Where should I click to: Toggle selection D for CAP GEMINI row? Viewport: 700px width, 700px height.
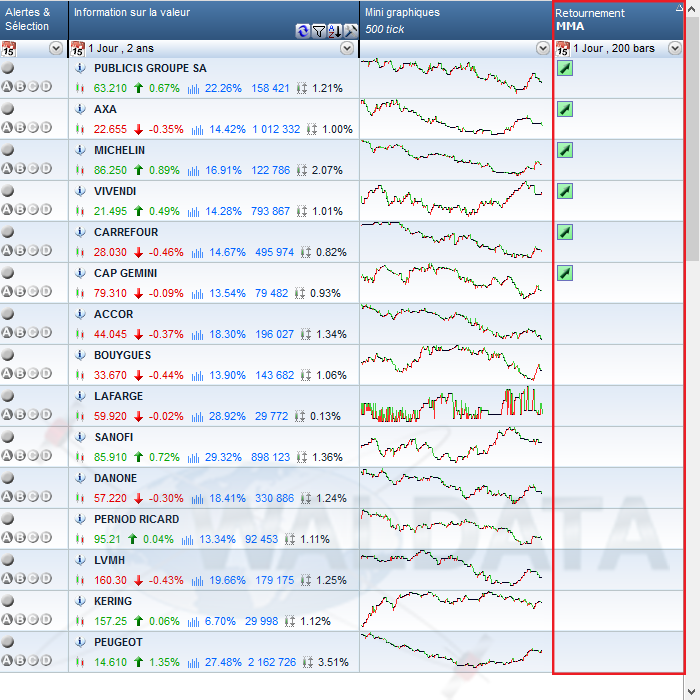[x=46, y=292]
